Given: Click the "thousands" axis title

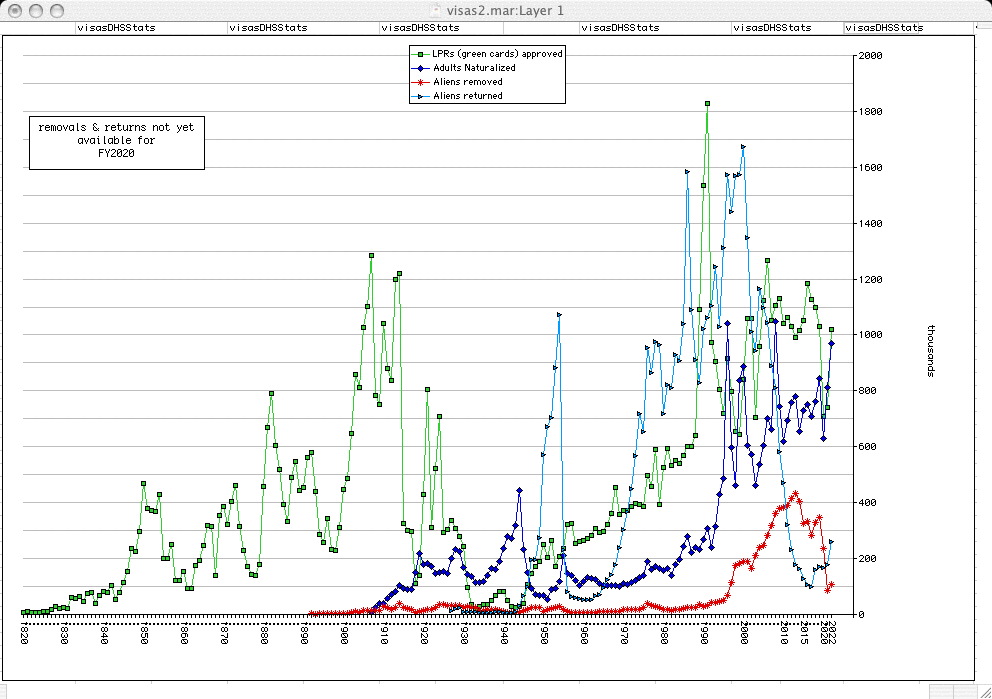Looking at the screenshot, I should click(x=931, y=351).
